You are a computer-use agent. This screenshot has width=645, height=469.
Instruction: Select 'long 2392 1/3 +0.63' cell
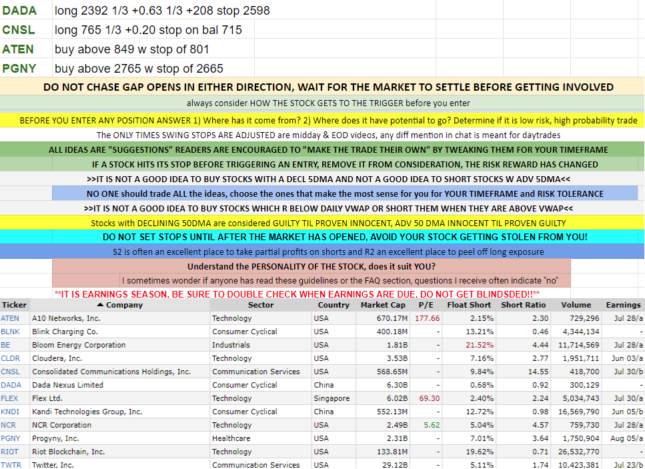162,10
